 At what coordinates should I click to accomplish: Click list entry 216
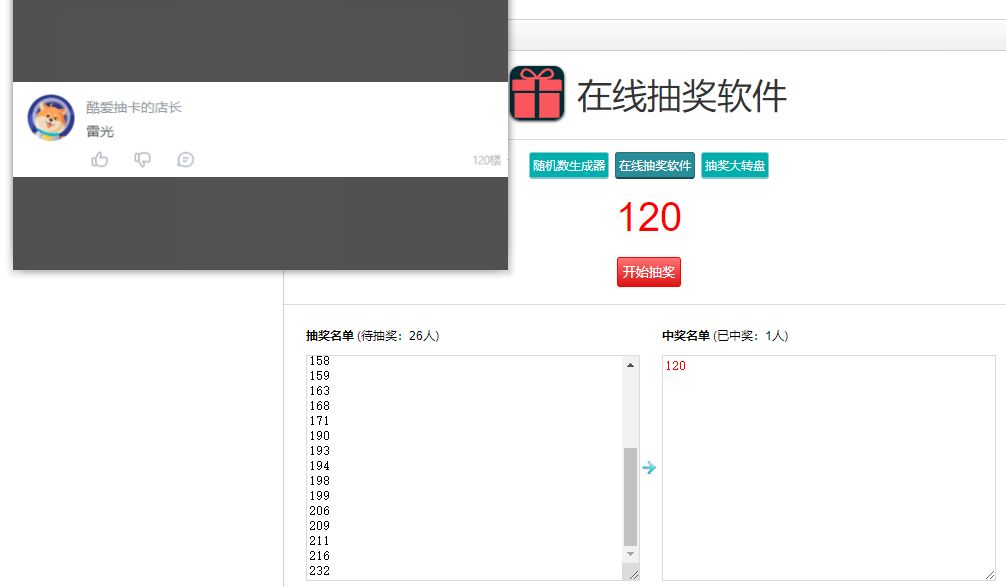320,556
